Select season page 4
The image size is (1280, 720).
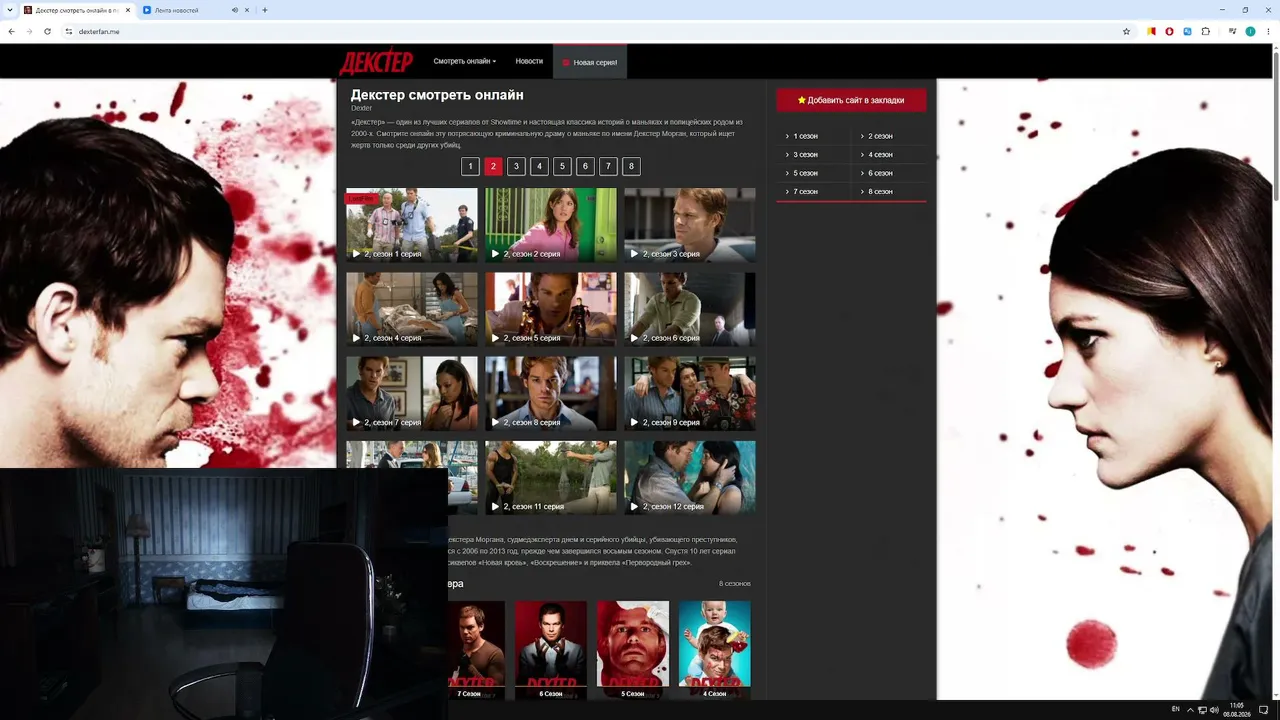coord(539,166)
